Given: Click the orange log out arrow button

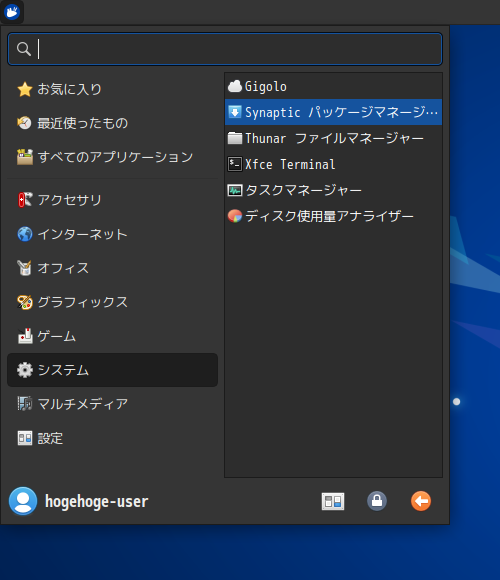Looking at the screenshot, I should [421, 501].
